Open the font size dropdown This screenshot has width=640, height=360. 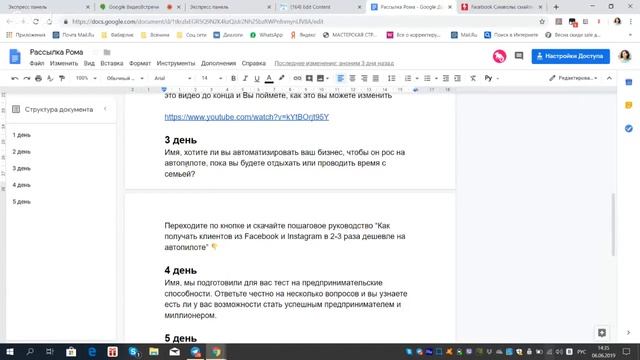coord(211,78)
